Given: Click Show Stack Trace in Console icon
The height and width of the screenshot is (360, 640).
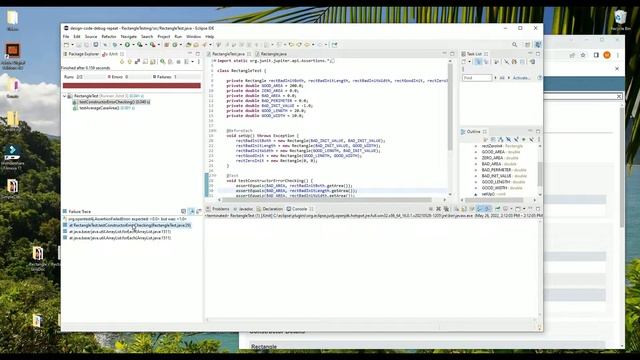Looking at the screenshot, I should pyautogui.click(x=183, y=211).
